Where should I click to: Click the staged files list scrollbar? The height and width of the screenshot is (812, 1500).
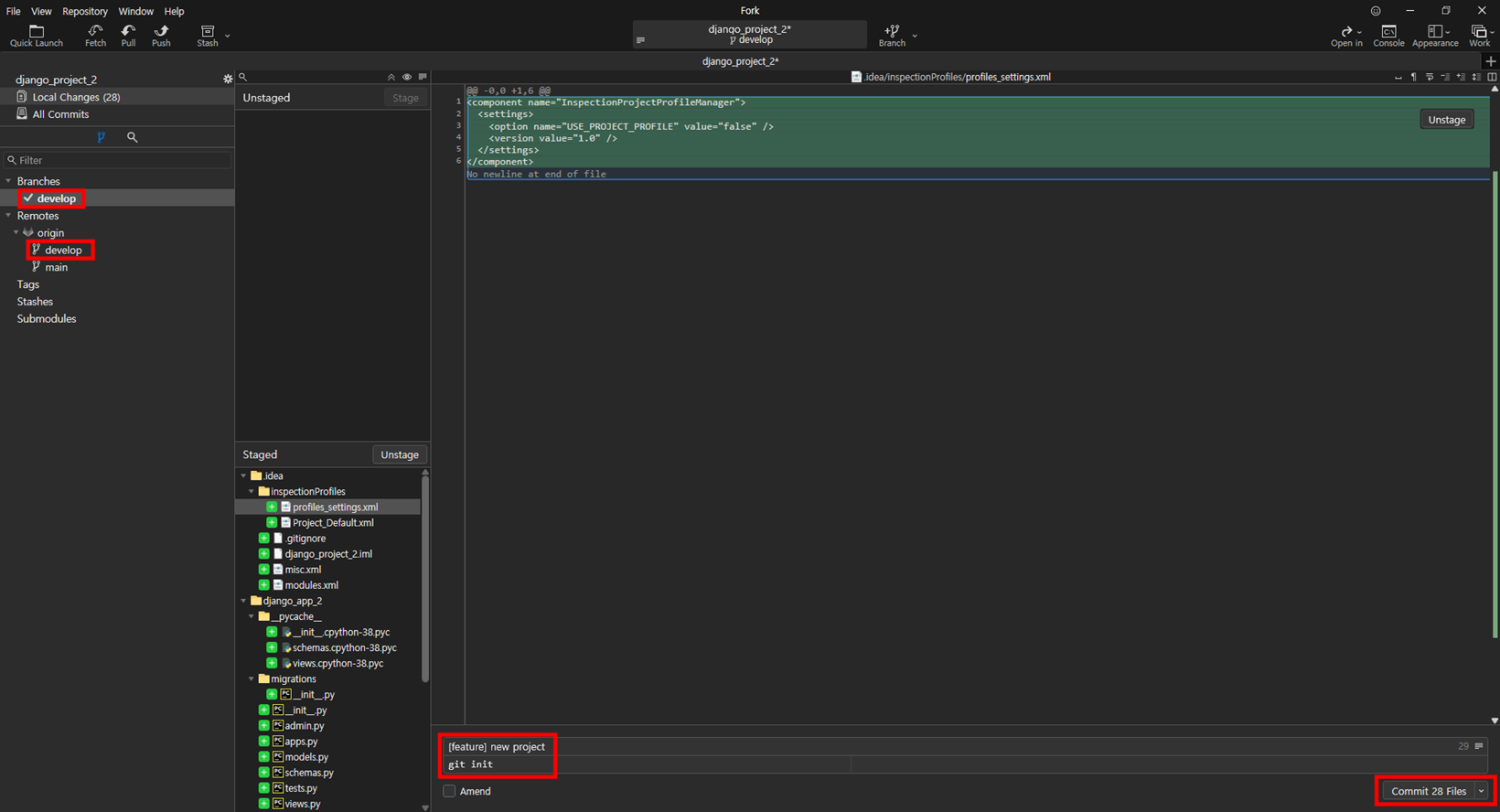click(425, 578)
